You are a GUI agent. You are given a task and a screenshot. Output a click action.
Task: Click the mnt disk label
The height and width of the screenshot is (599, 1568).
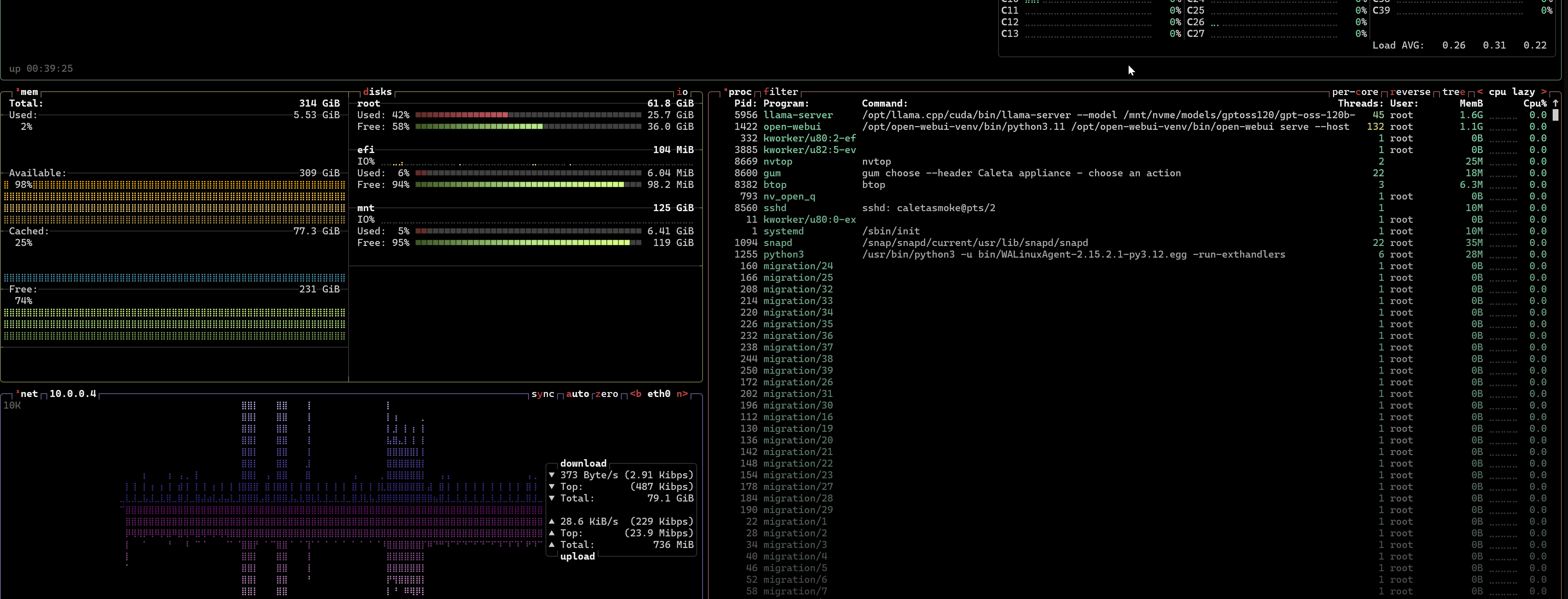(x=366, y=208)
